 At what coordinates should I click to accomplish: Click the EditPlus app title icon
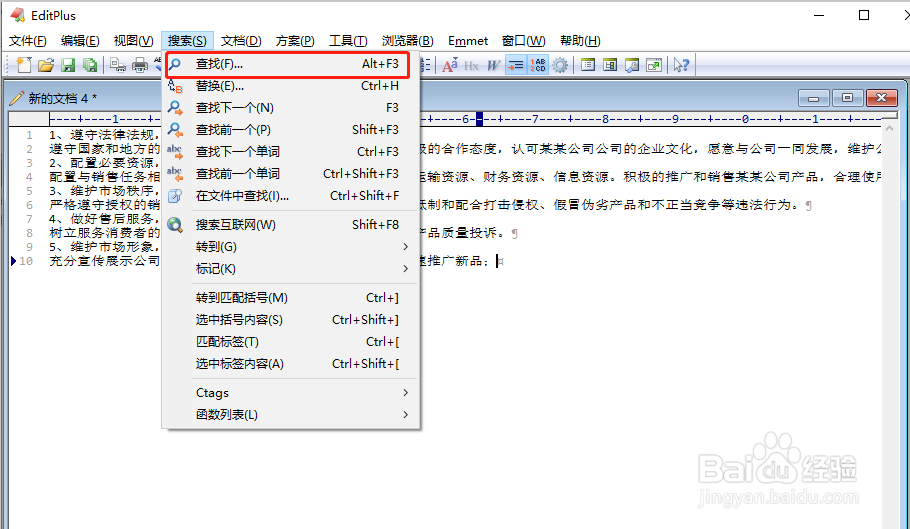pyautogui.click(x=18, y=15)
